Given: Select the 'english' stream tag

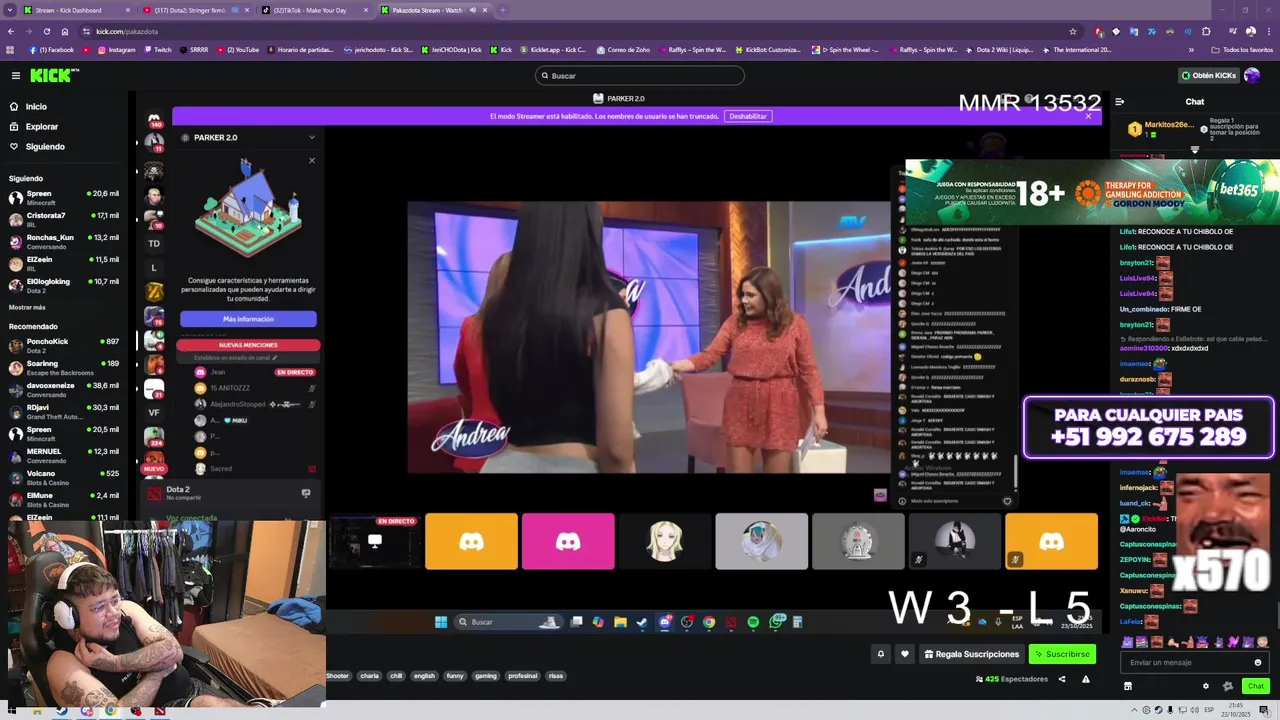Looking at the screenshot, I should click(x=424, y=676).
